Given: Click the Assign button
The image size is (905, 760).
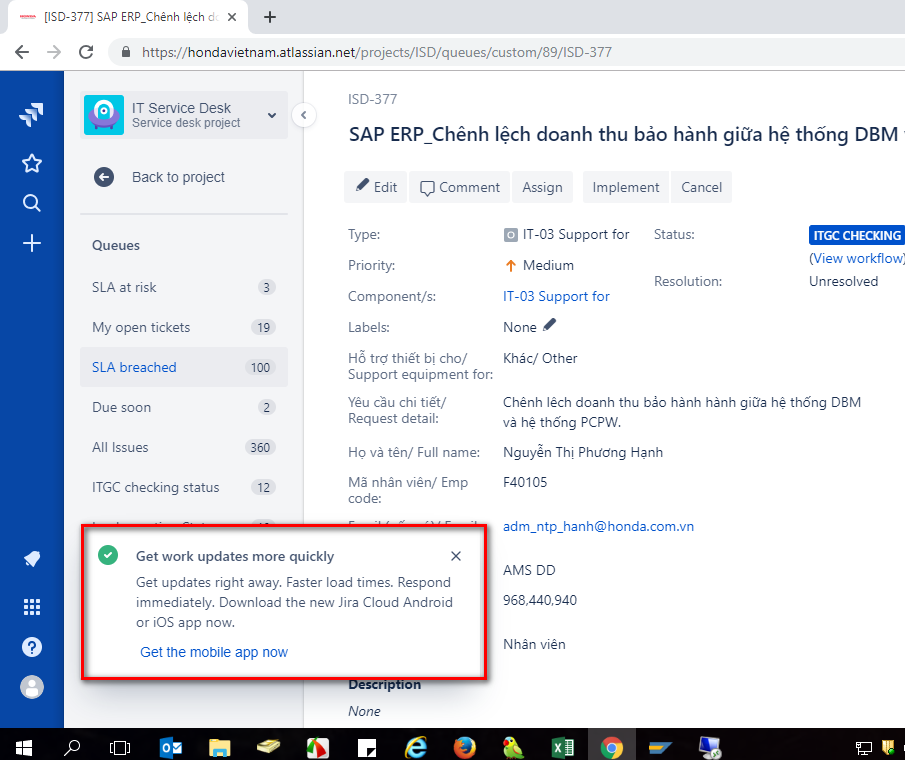Looking at the screenshot, I should 542,187.
